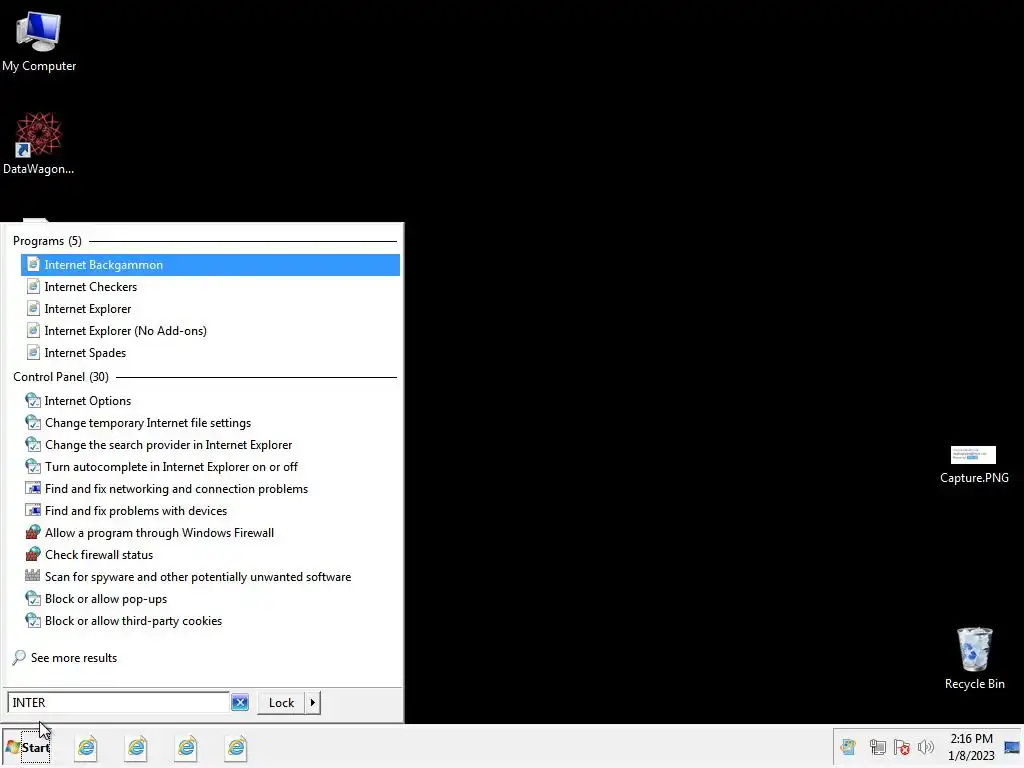Open the My Computer desktop icon
This screenshot has height=768, width=1024.
pos(39,42)
